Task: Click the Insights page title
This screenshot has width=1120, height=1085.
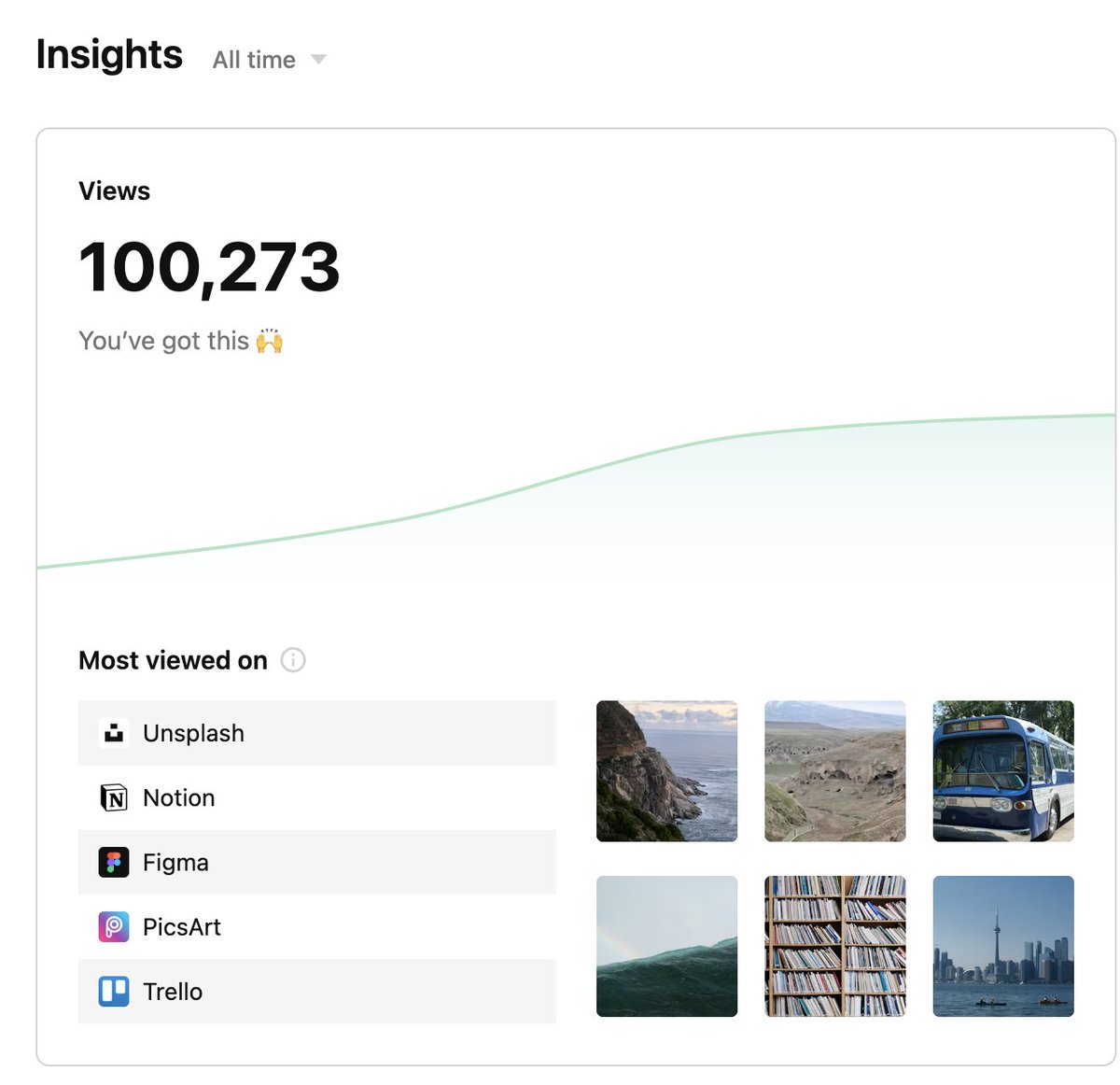Action: point(109,55)
